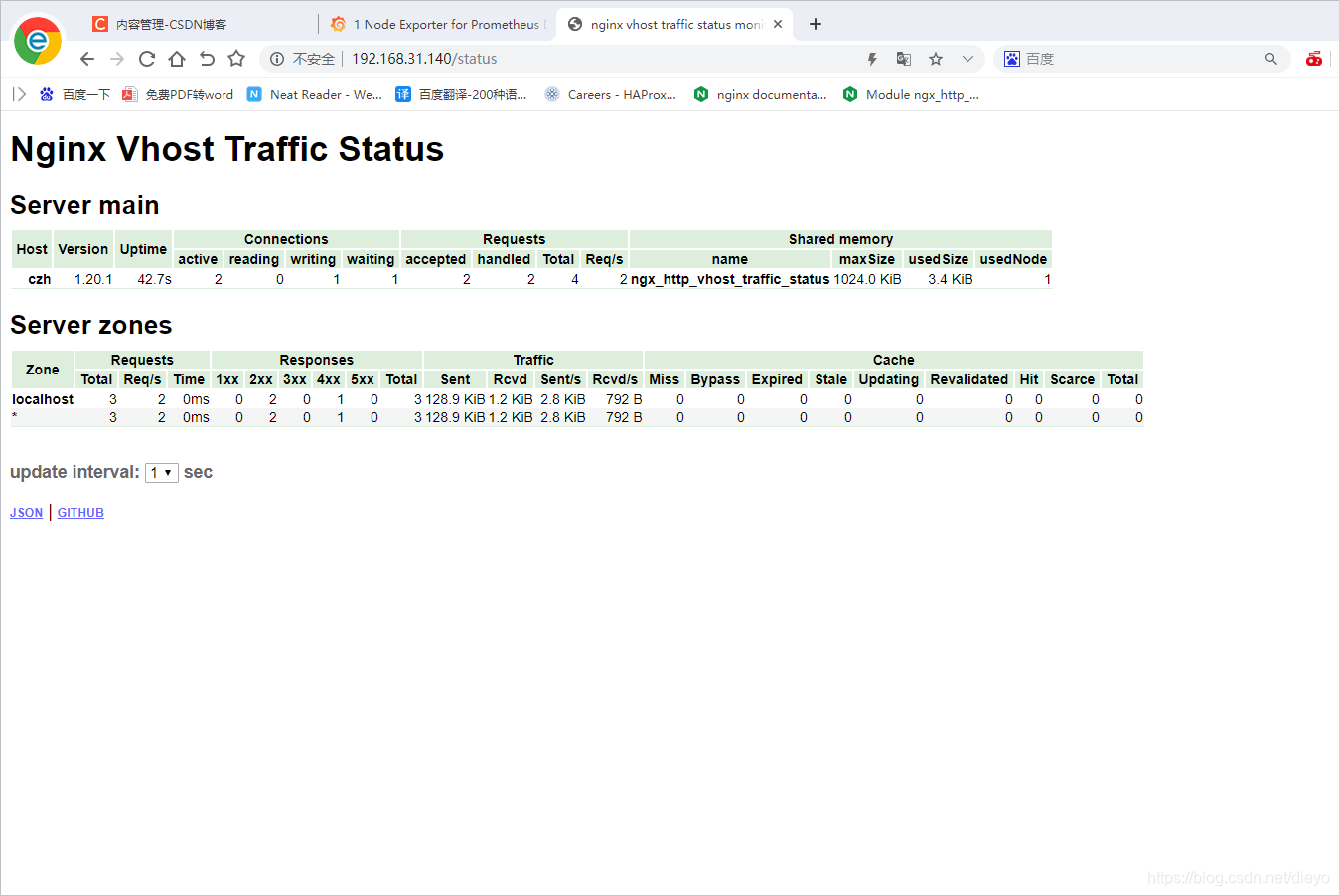
Task: Click the Shared memory column header
Action: tap(840, 239)
